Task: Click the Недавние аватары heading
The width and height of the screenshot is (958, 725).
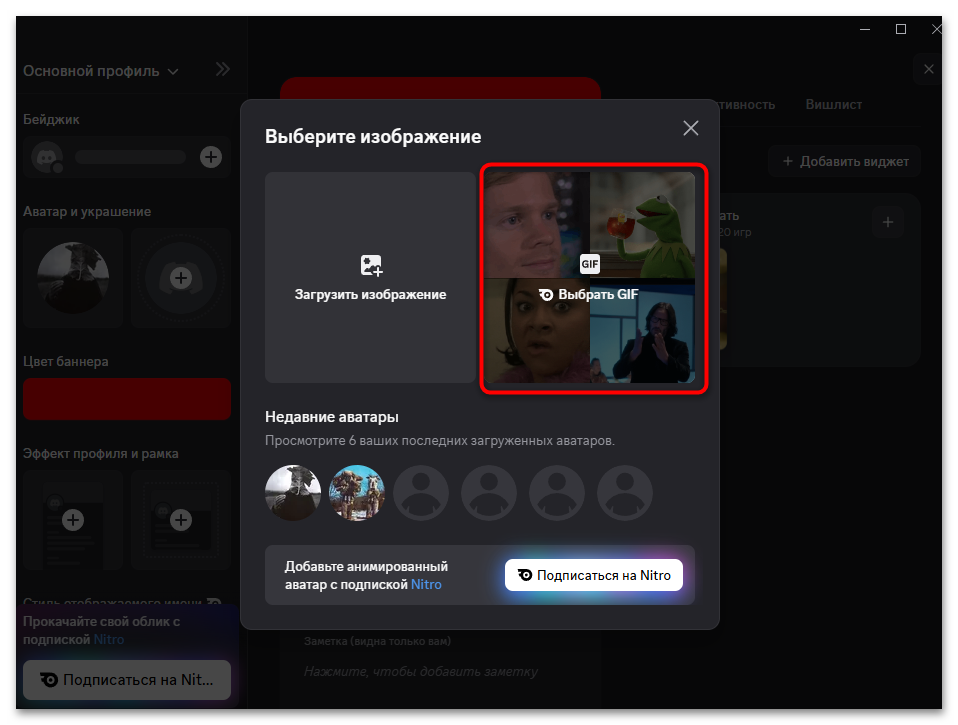Action: tap(332, 417)
